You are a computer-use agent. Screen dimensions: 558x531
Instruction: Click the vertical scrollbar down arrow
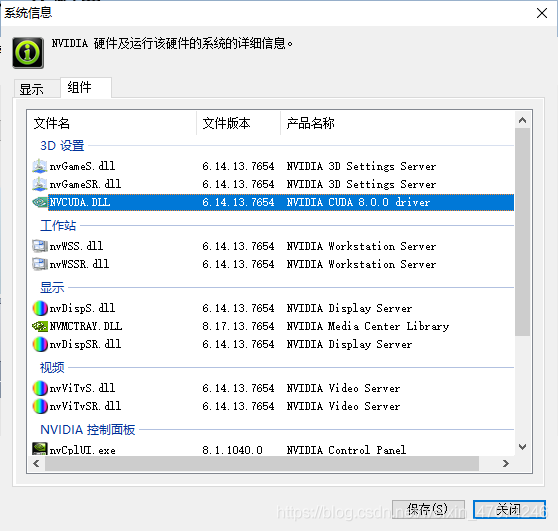[522, 447]
